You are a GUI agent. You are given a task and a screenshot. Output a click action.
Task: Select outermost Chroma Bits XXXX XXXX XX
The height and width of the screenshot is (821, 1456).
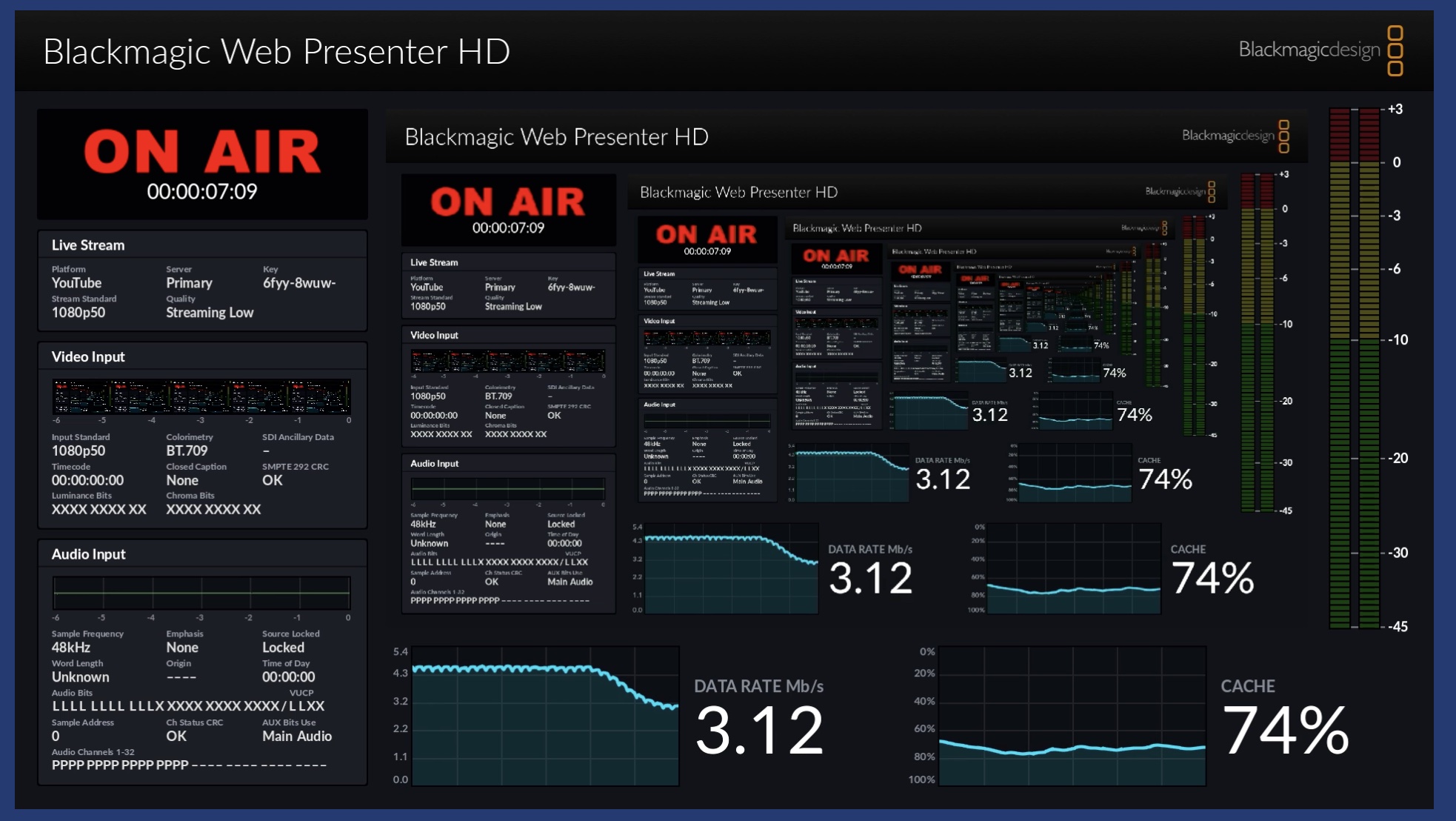pyautogui.click(x=213, y=510)
